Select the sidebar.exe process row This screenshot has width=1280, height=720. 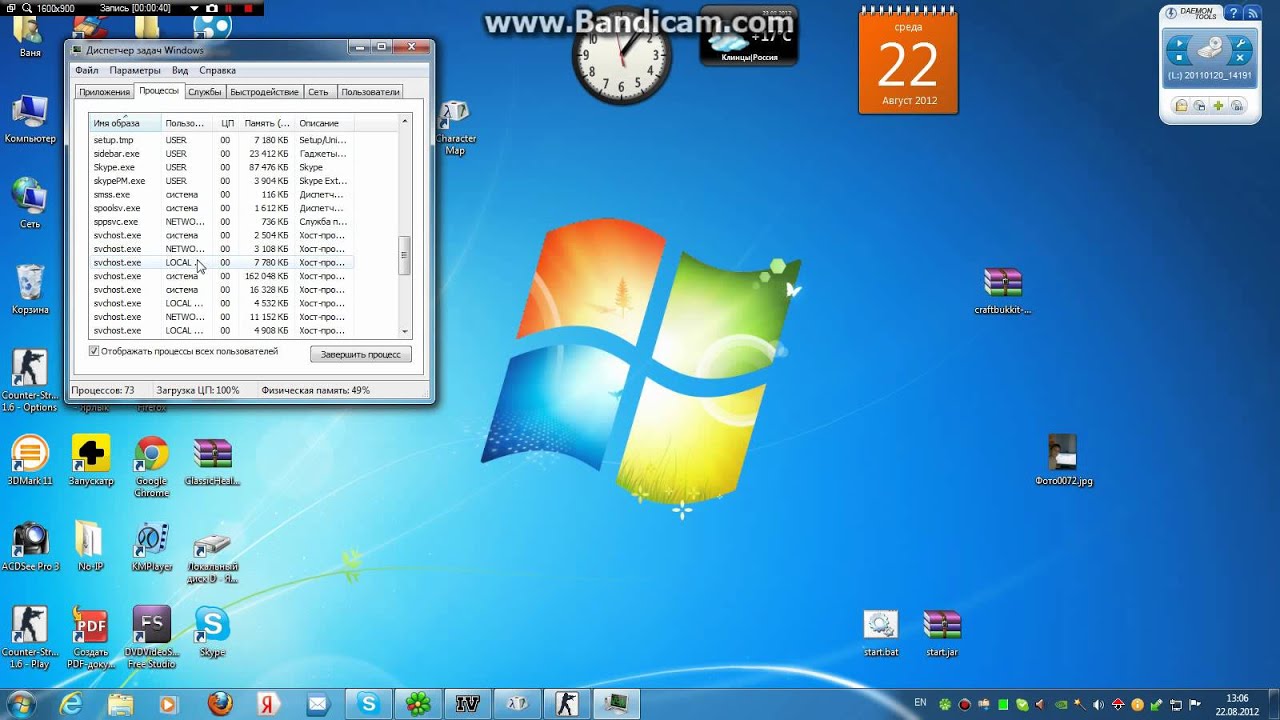coord(221,154)
